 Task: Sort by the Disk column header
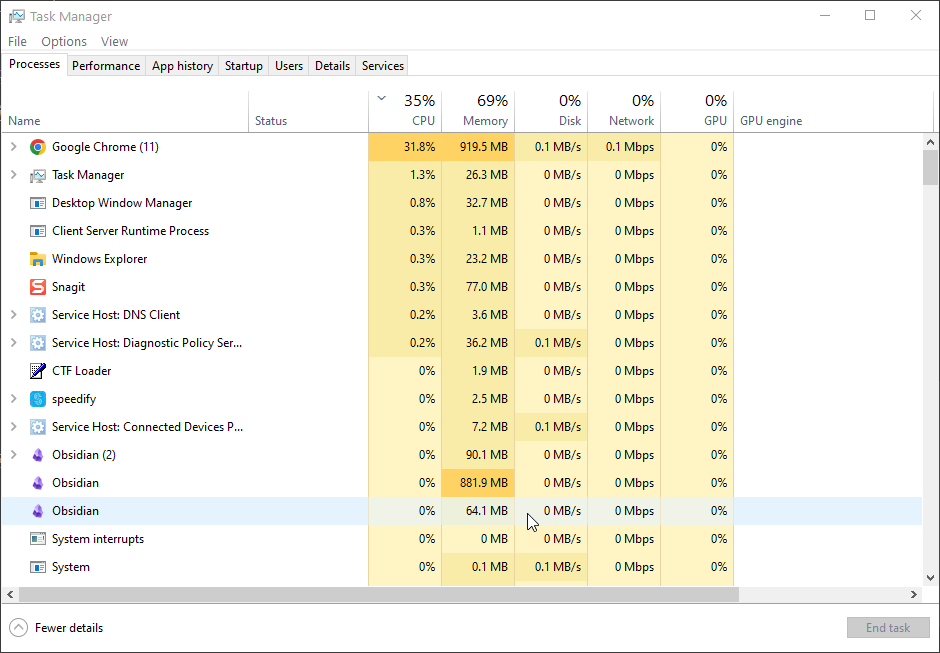(x=551, y=112)
